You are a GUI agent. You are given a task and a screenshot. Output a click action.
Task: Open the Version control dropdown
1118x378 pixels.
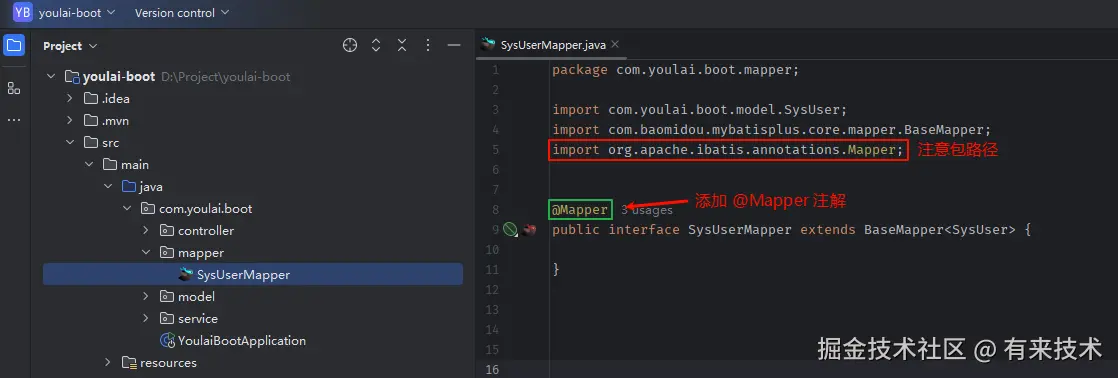point(182,13)
